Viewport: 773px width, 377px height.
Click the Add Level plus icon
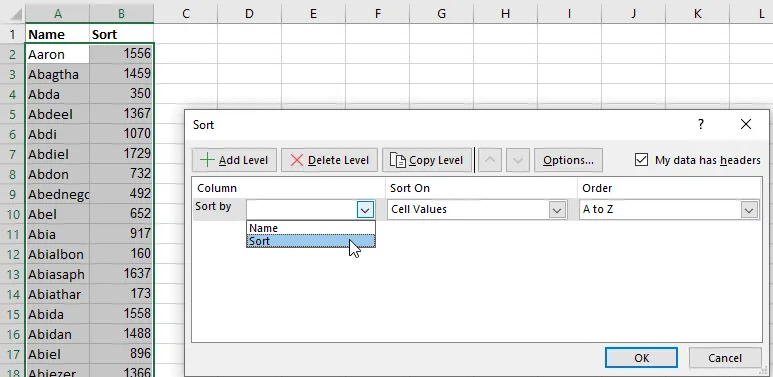[207, 160]
